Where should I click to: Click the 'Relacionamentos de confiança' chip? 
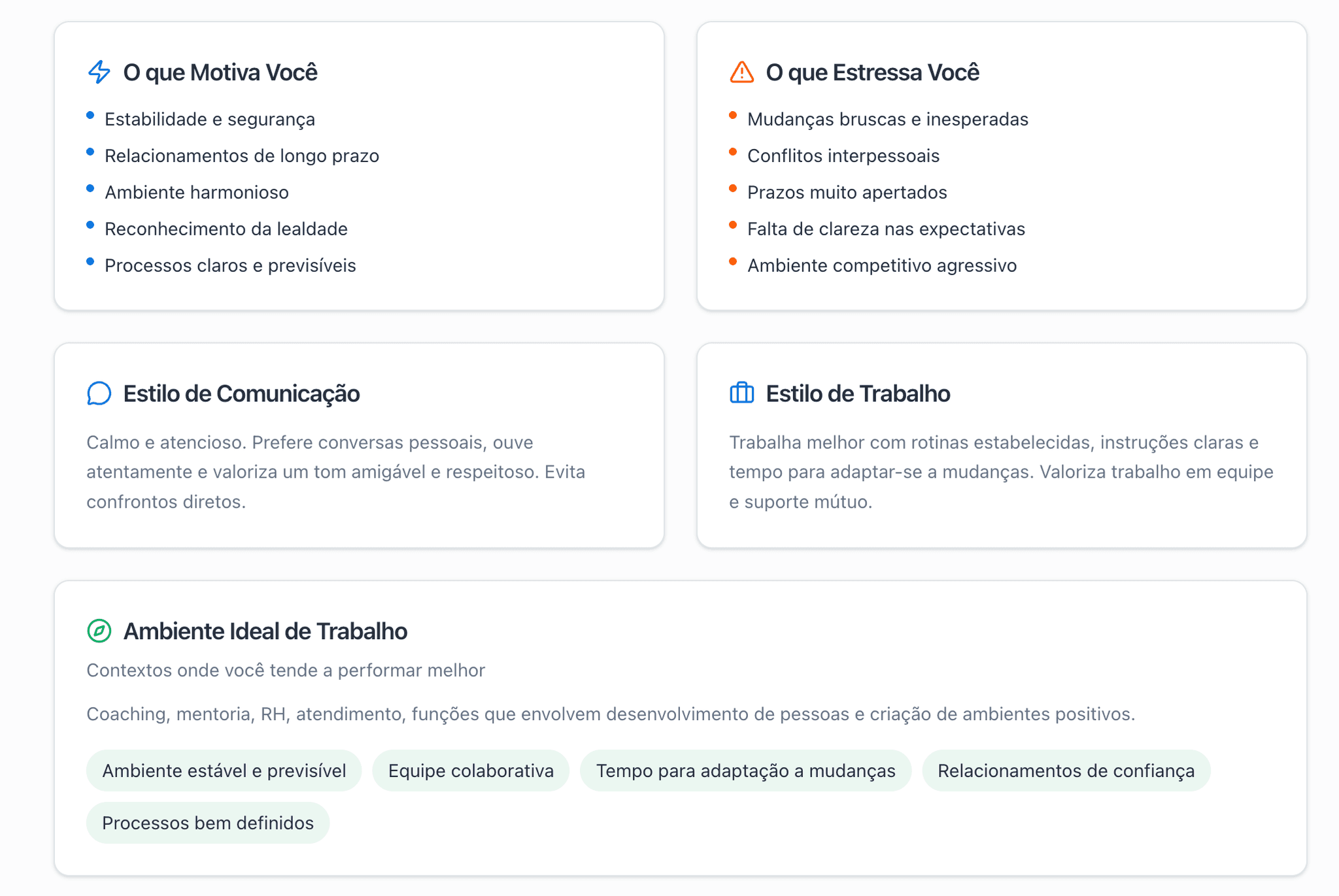pos(1066,771)
